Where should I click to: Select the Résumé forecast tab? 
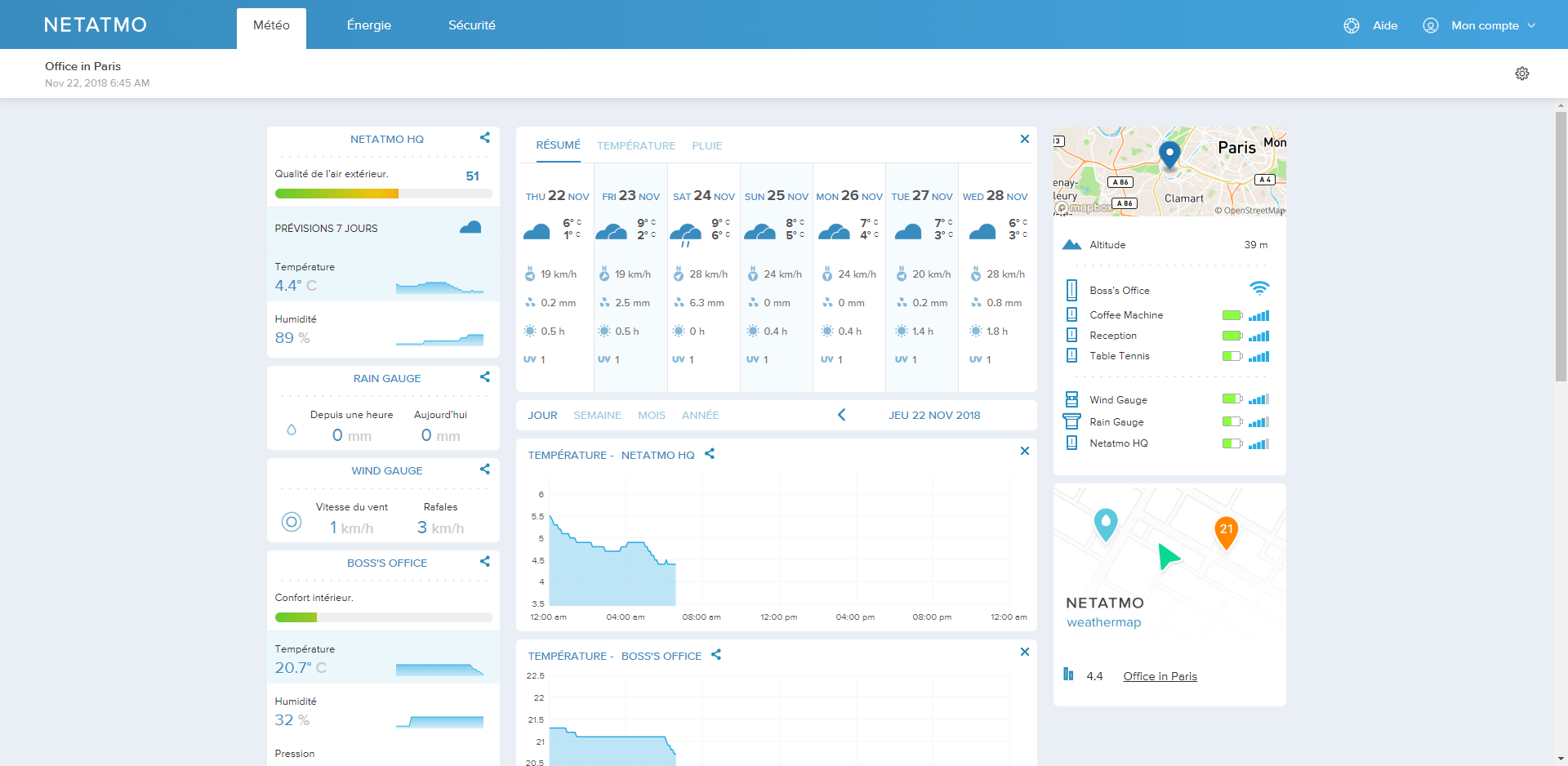pyautogui.click(x=559, y=145)
